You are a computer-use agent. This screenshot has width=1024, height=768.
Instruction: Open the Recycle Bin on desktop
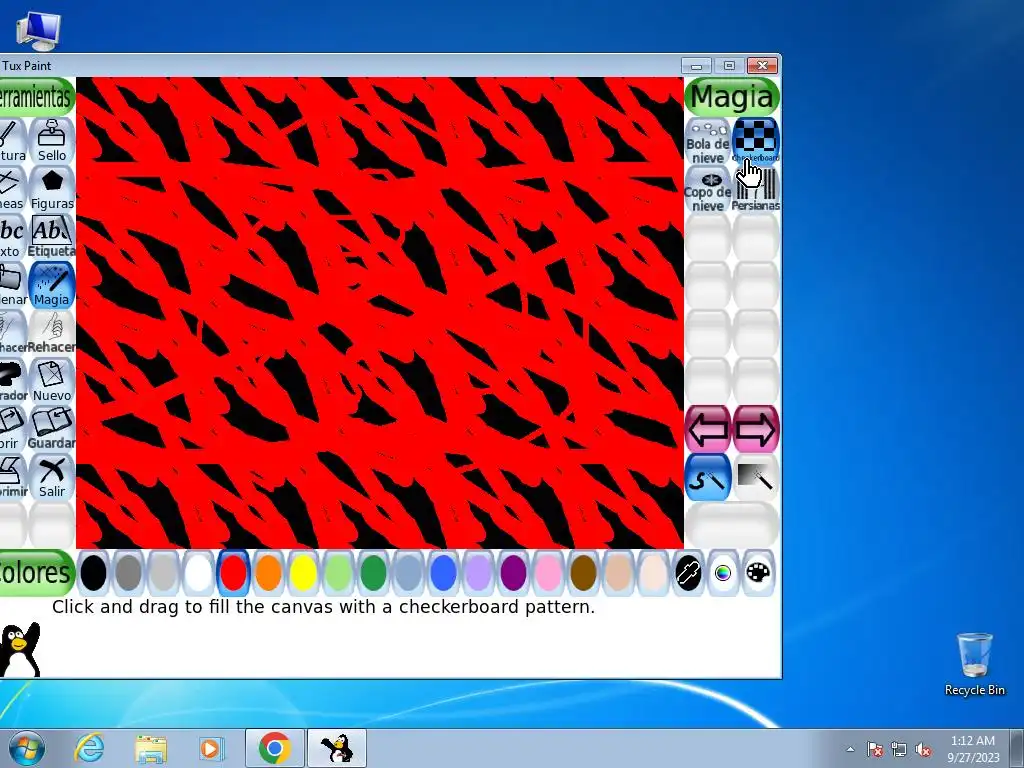(974, 664)
